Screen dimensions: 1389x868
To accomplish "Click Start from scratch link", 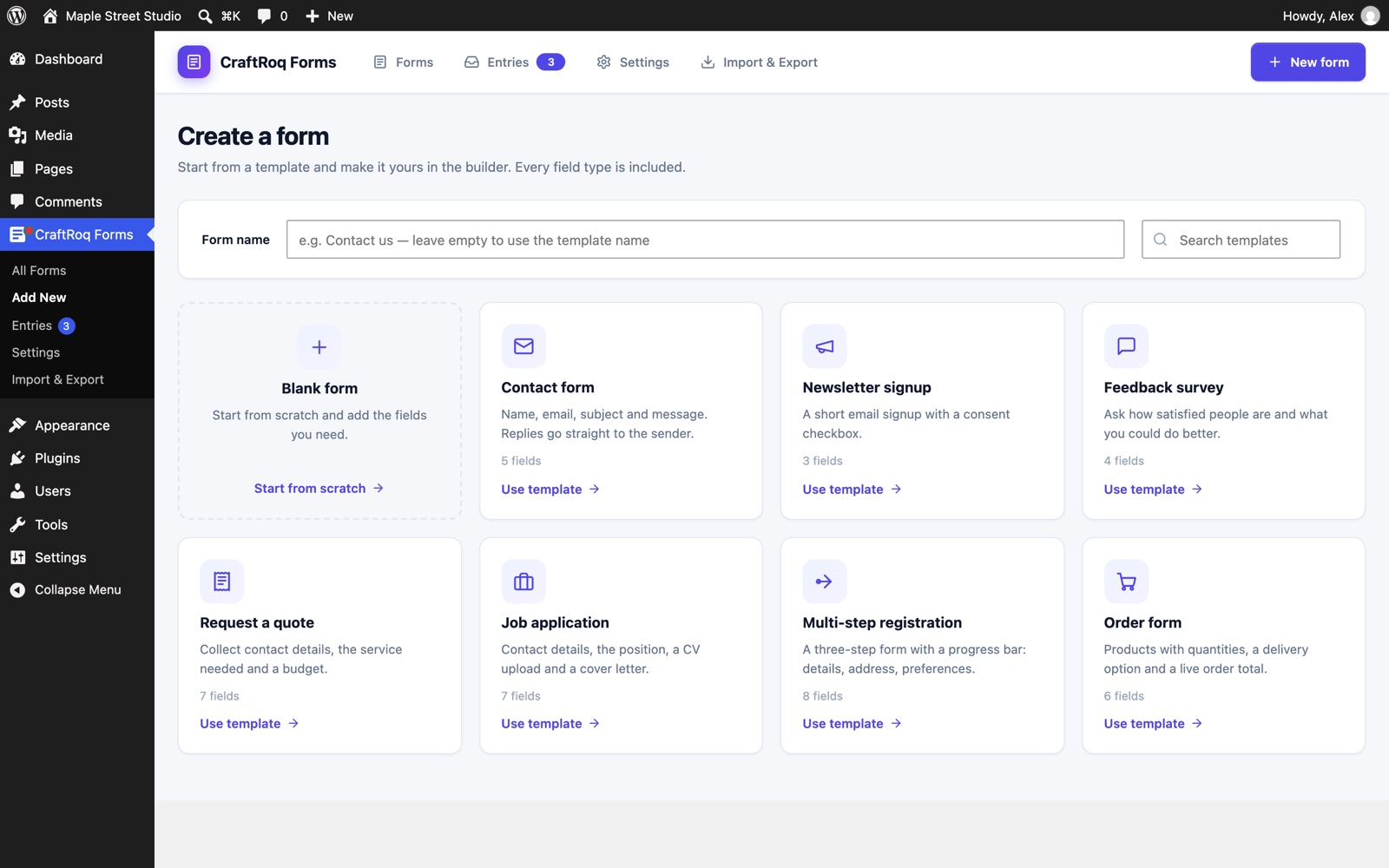I will 319,489.
